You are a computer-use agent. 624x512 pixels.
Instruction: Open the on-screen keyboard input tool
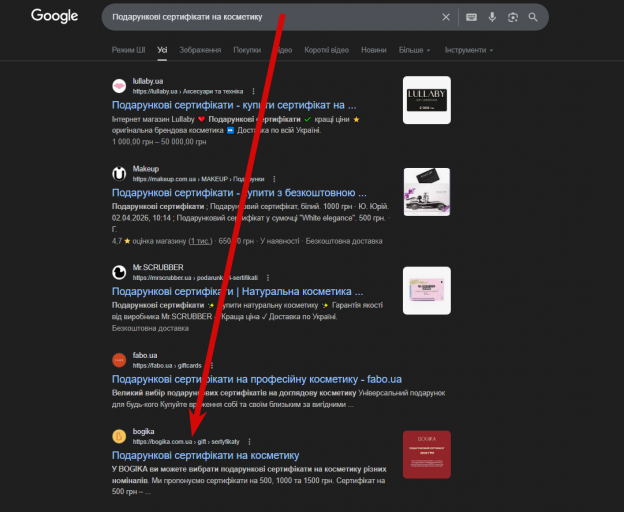471,17
